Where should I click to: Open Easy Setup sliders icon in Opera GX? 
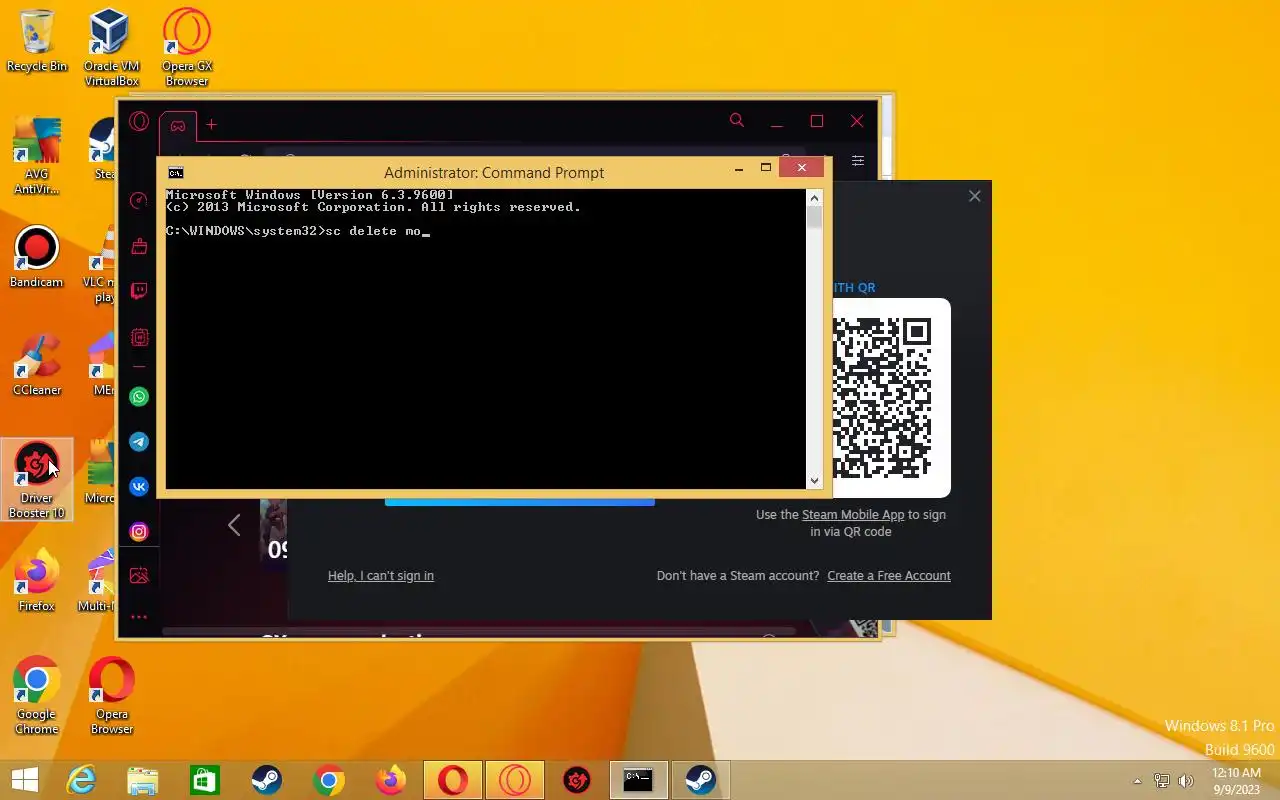[x=857, y=160]
